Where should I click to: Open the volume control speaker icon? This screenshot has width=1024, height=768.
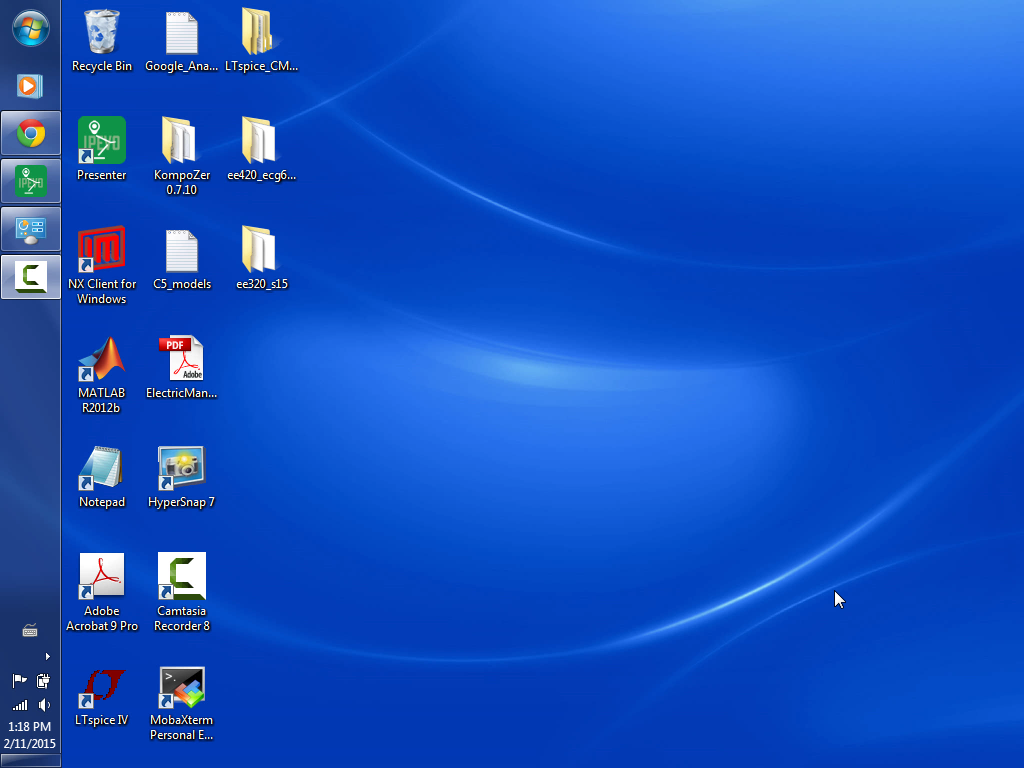[44, 705]
